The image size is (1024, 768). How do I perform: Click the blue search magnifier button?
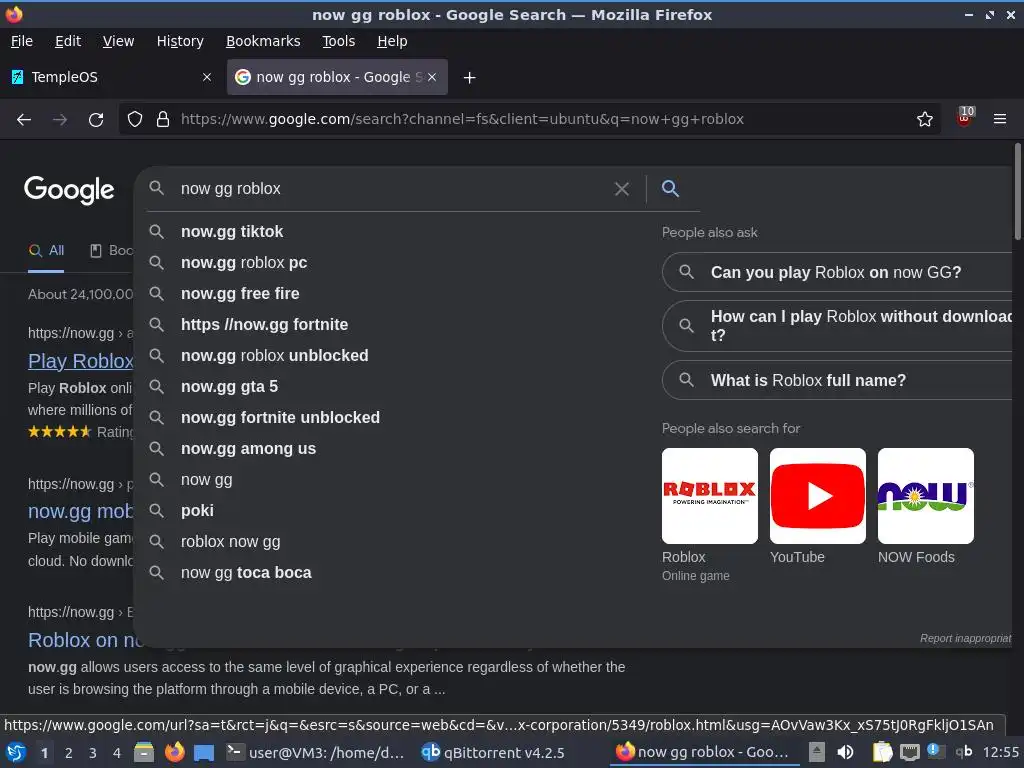(670, 188)
